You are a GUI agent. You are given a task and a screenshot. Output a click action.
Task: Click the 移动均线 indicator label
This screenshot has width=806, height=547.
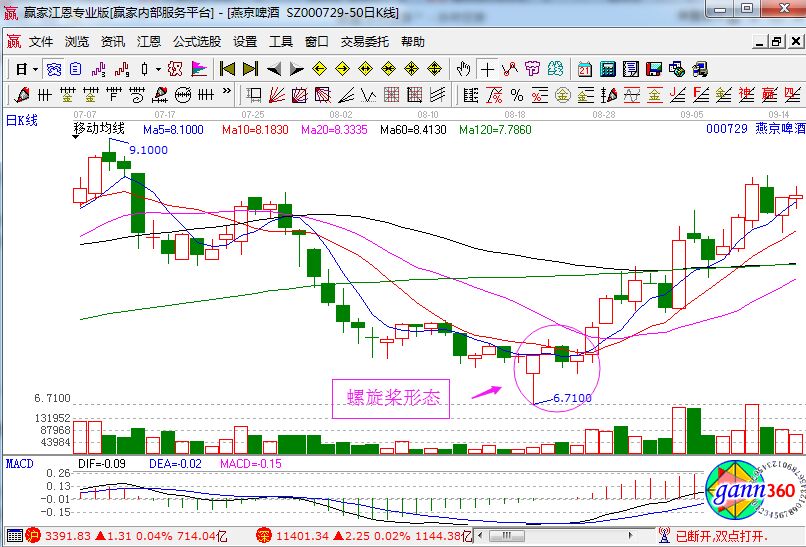pos(99,129)
